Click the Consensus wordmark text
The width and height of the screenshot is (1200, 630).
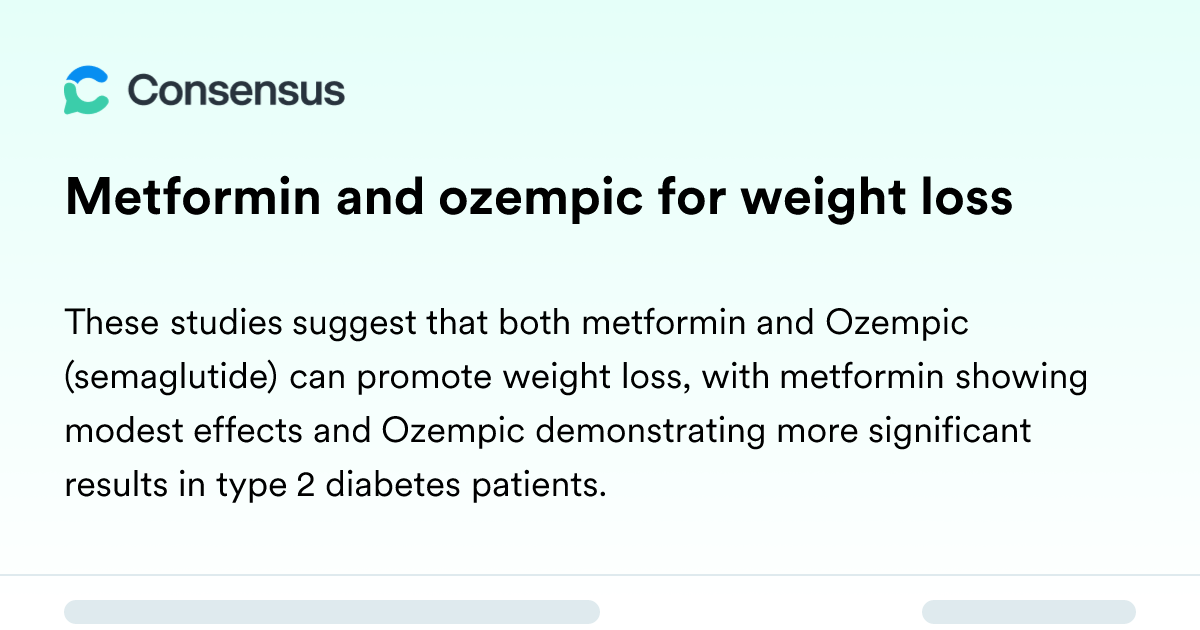tap(236, 91)
